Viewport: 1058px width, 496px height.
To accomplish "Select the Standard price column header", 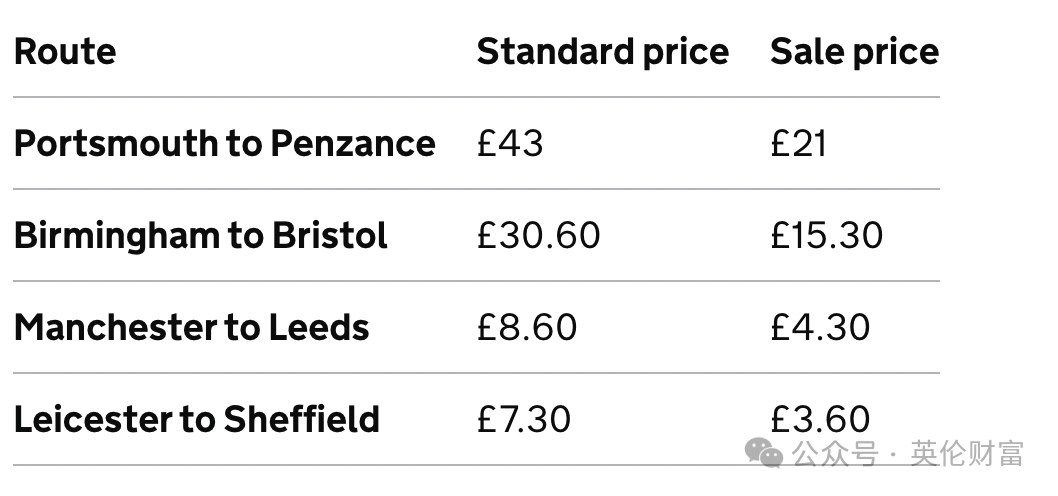I will [603, 51].
